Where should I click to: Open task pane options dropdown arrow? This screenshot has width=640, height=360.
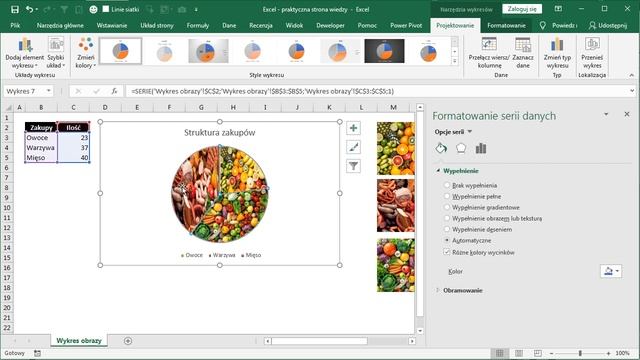pyautogui.click(x=606, y=114)
